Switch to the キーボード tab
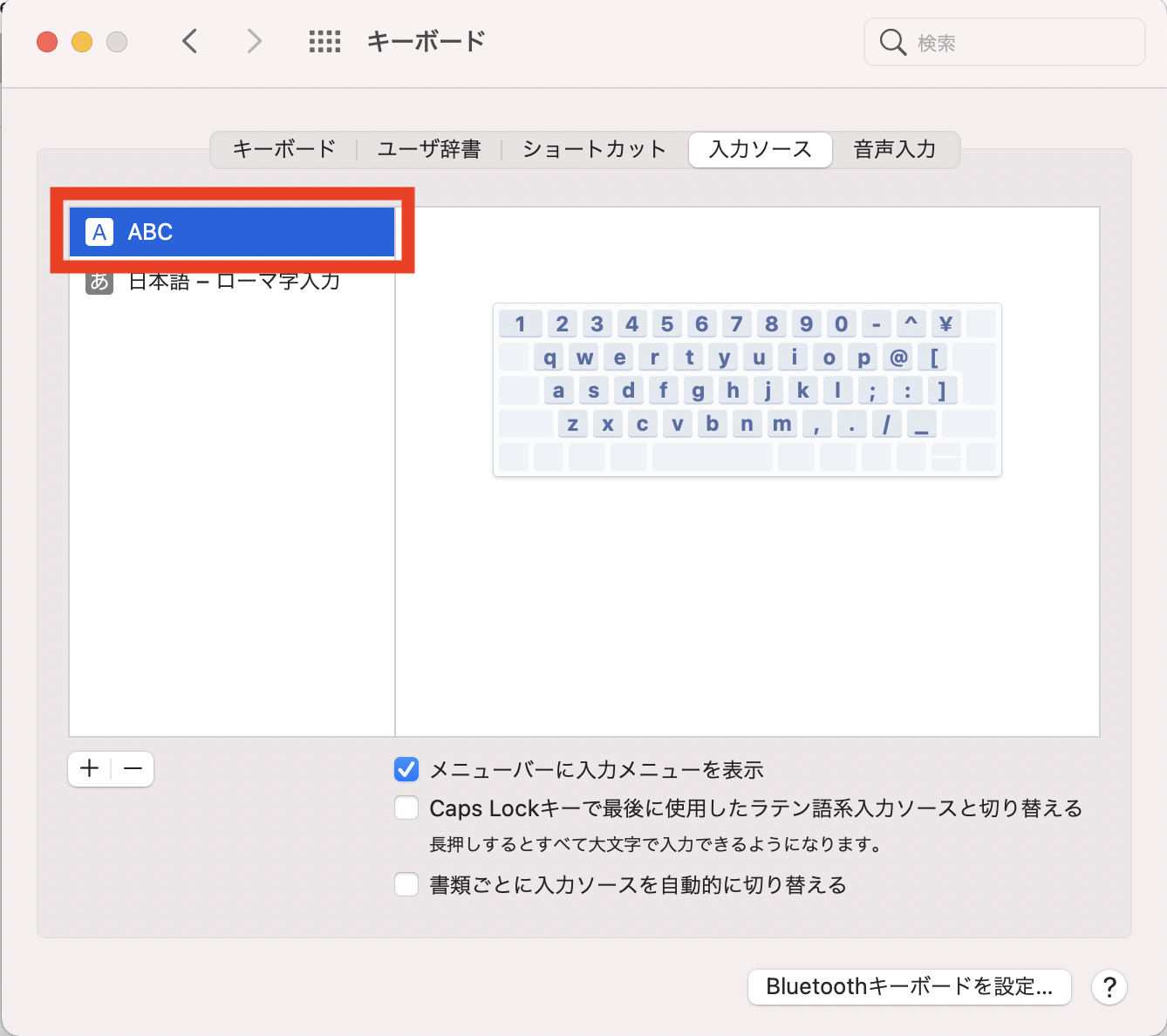The image size is (1167, 1036). click(x=283, y=149)
